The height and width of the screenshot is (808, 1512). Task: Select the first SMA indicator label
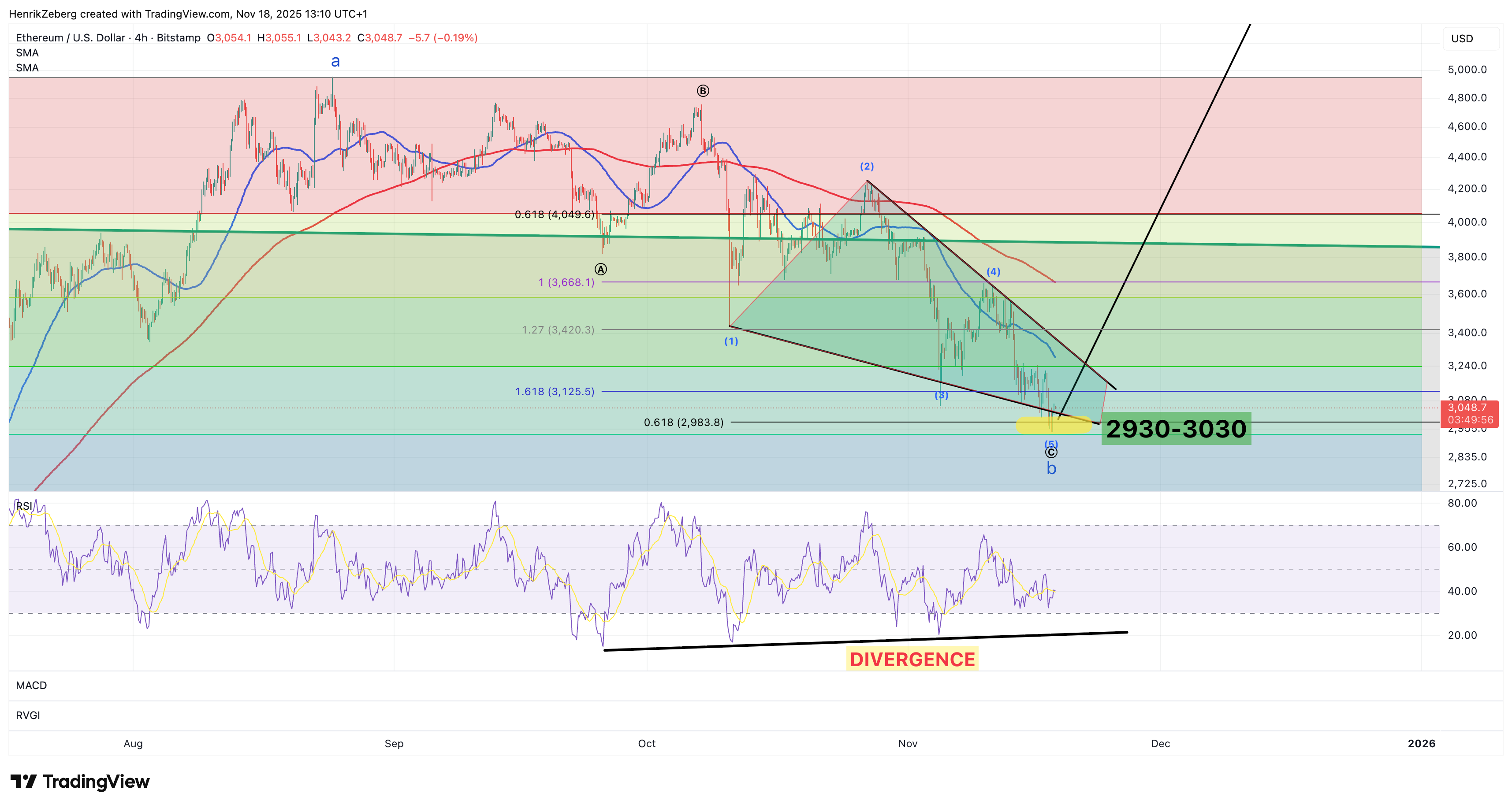click(x=28, y=53)
